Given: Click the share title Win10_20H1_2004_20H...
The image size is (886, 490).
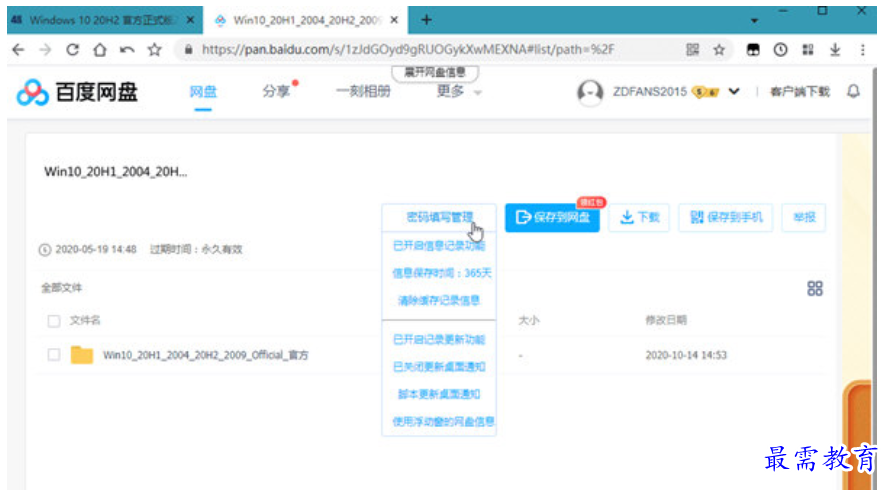Looking at the screenshot, I should click(x=115, y=172).
